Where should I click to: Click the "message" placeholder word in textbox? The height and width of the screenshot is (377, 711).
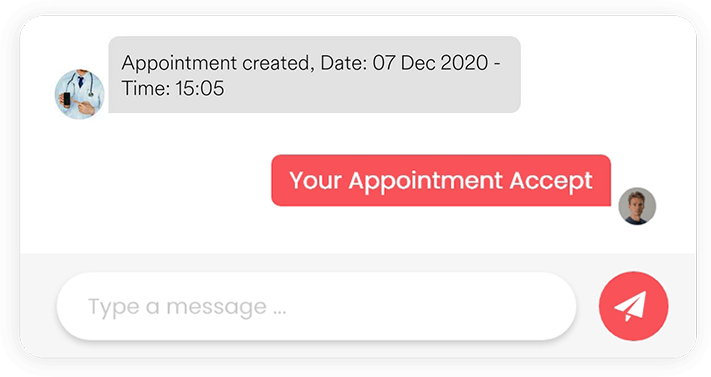[x=216, y=307]
